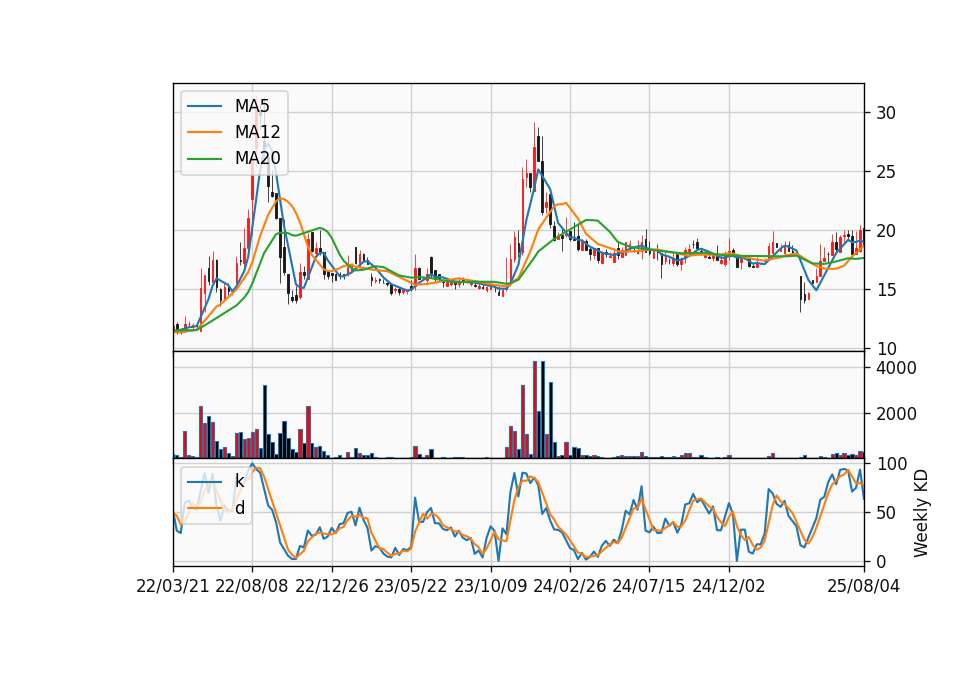Click the price axis value 25
This screenshot has height=690, width=960.
(x=886, y=173)
